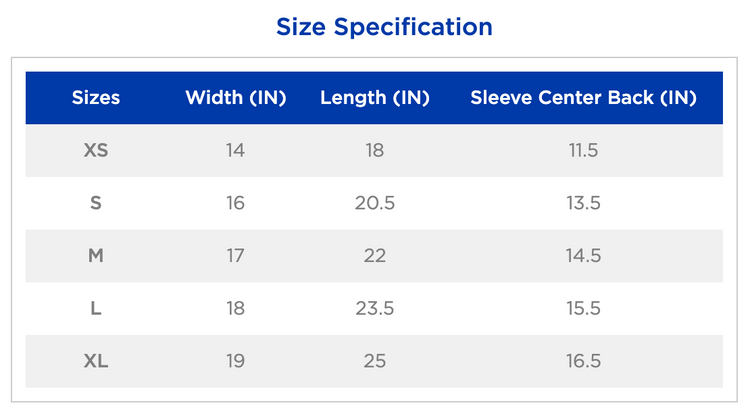The width and height of the screenshot is (750, 416).
Task: Select the Width (IN) column header
Action: tap(236, 98)
